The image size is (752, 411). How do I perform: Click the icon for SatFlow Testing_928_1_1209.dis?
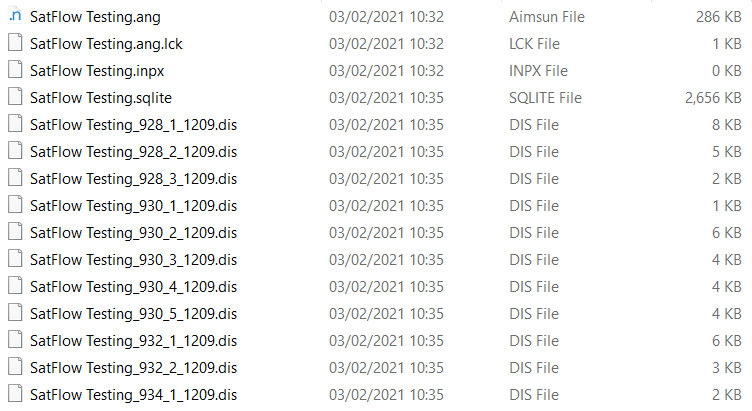pos(14,125)
